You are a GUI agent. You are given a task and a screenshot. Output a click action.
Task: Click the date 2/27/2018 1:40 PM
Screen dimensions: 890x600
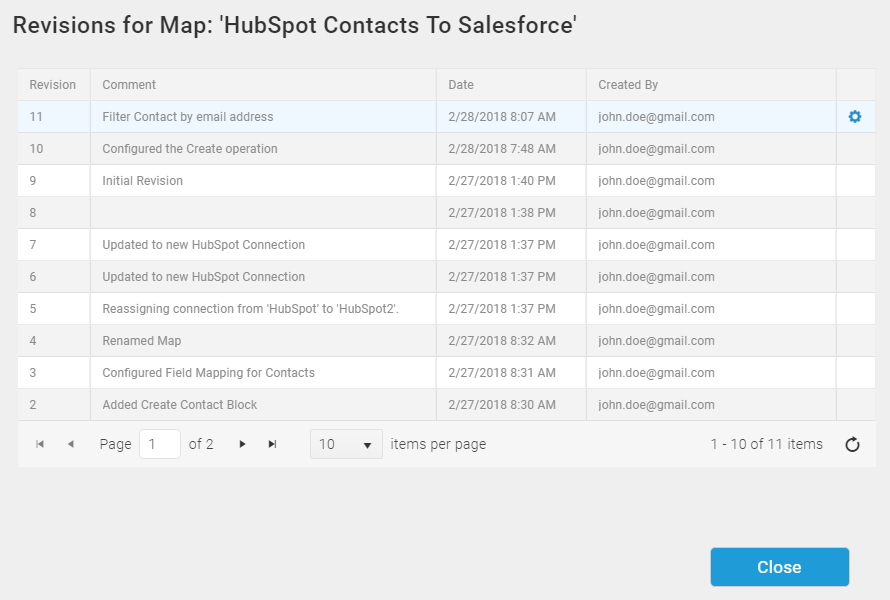coord(502,181)
